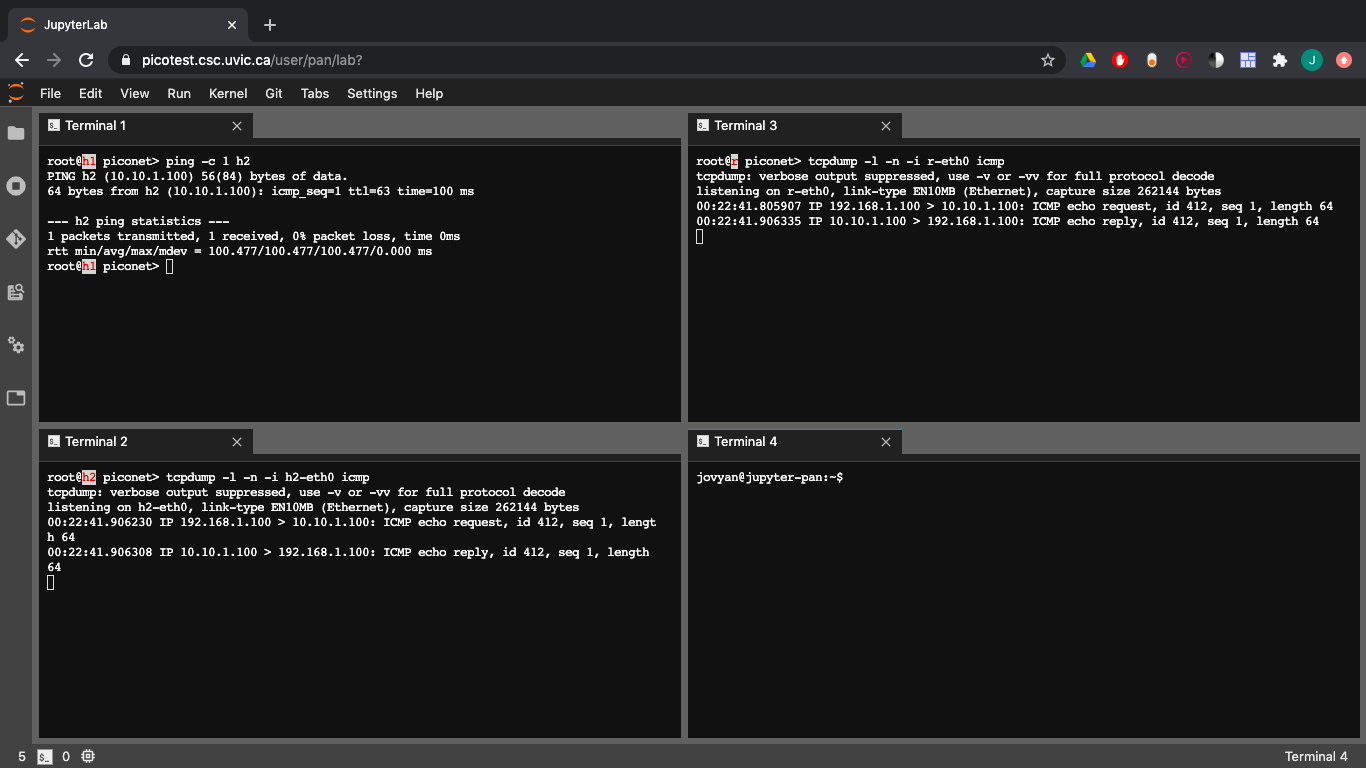Open the Settings menu

pyautogui.click(x=372, y=93)
